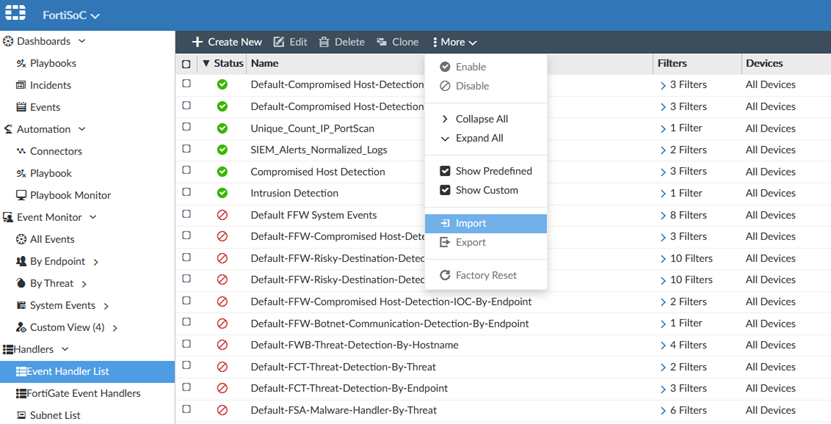Click the Delete trash icon
Viewport: 831px width, 424px height.
click(x=324, y=42)
